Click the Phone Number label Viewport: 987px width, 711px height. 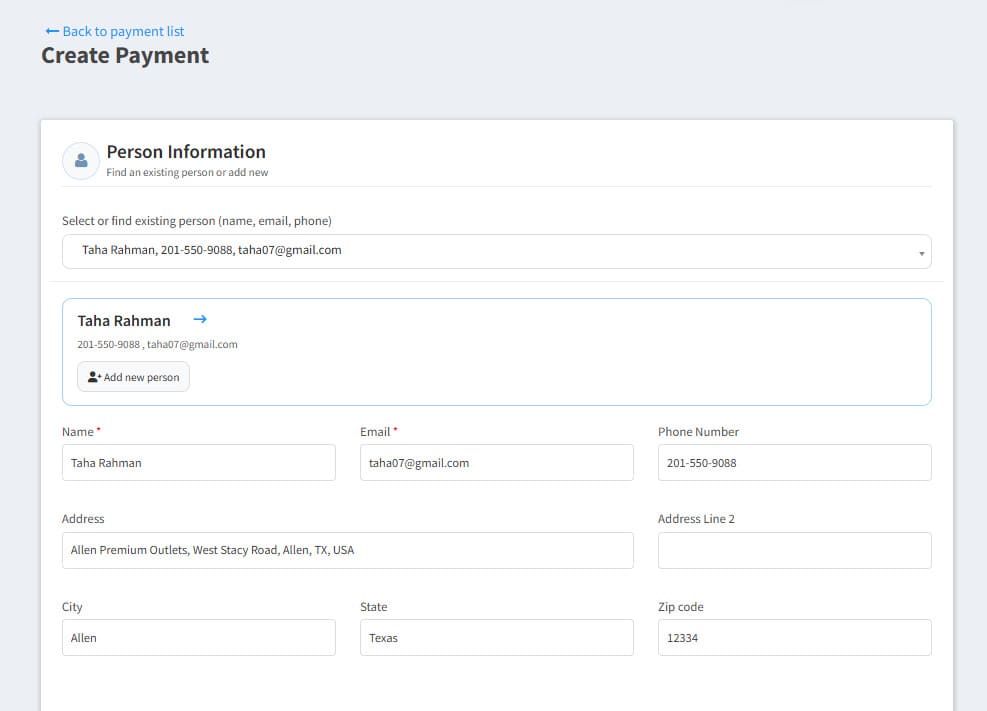point(698,432)
